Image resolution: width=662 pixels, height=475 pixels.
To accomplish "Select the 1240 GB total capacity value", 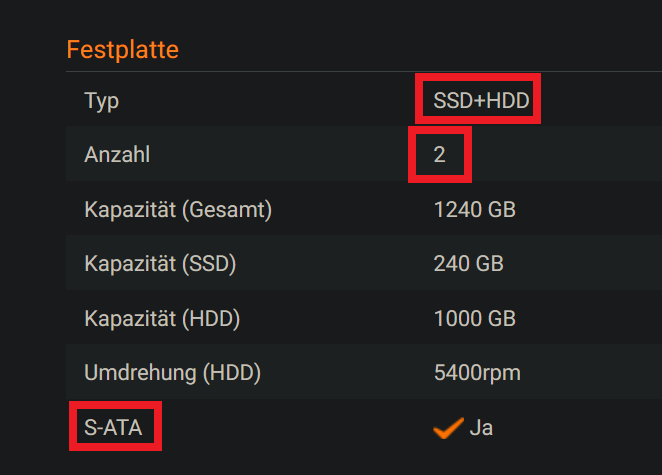I will pyautogui.click(x=475, y=210).
